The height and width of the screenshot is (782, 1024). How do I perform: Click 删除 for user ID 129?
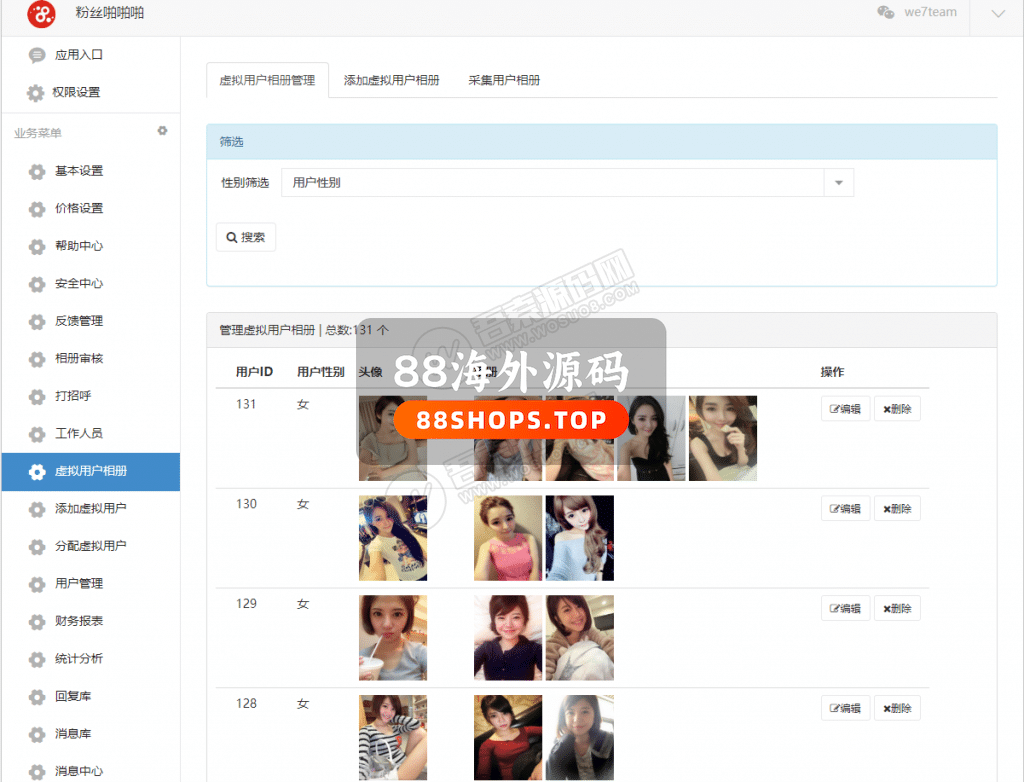pos(897,609)
